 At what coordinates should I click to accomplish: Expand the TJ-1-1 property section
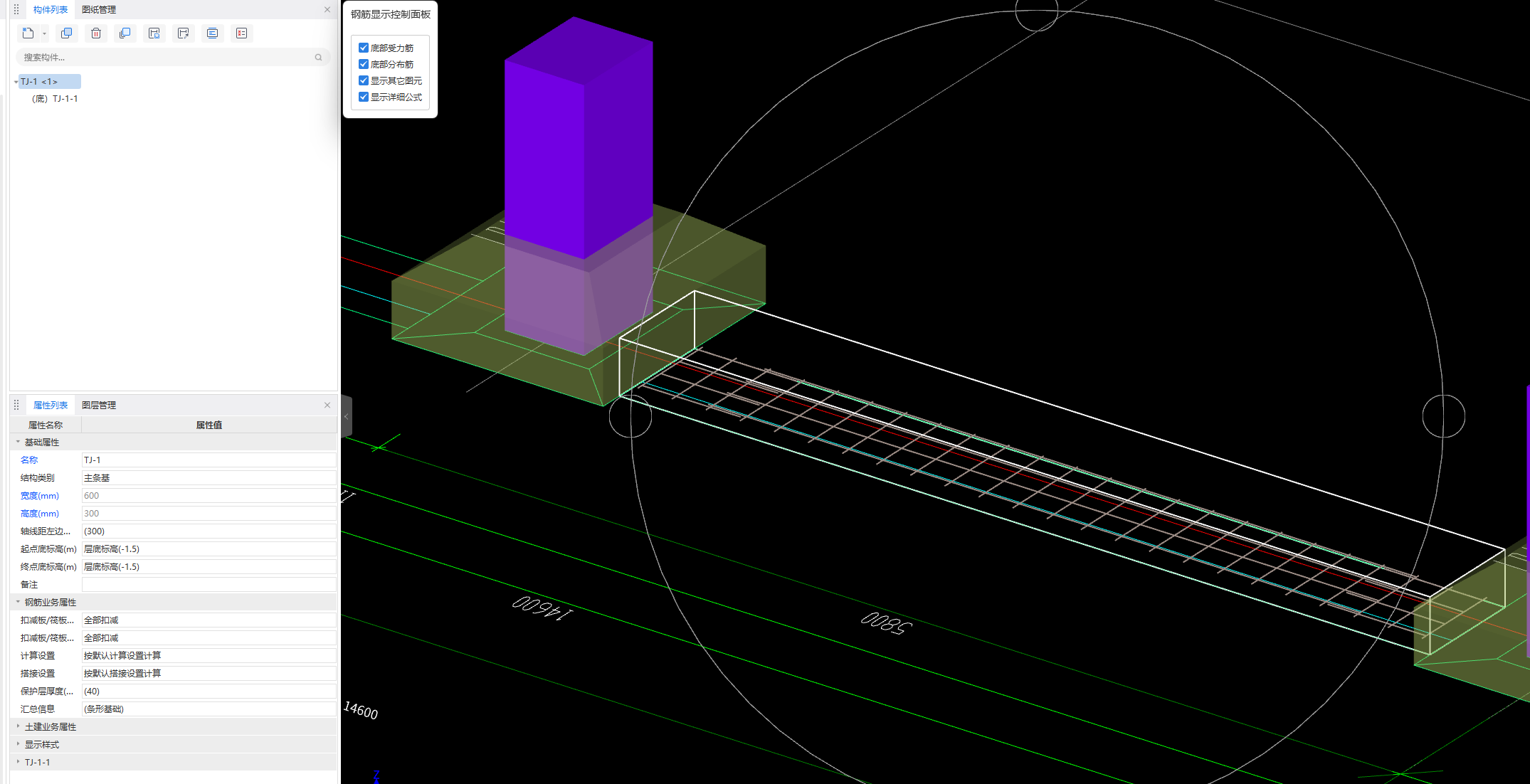18,762
